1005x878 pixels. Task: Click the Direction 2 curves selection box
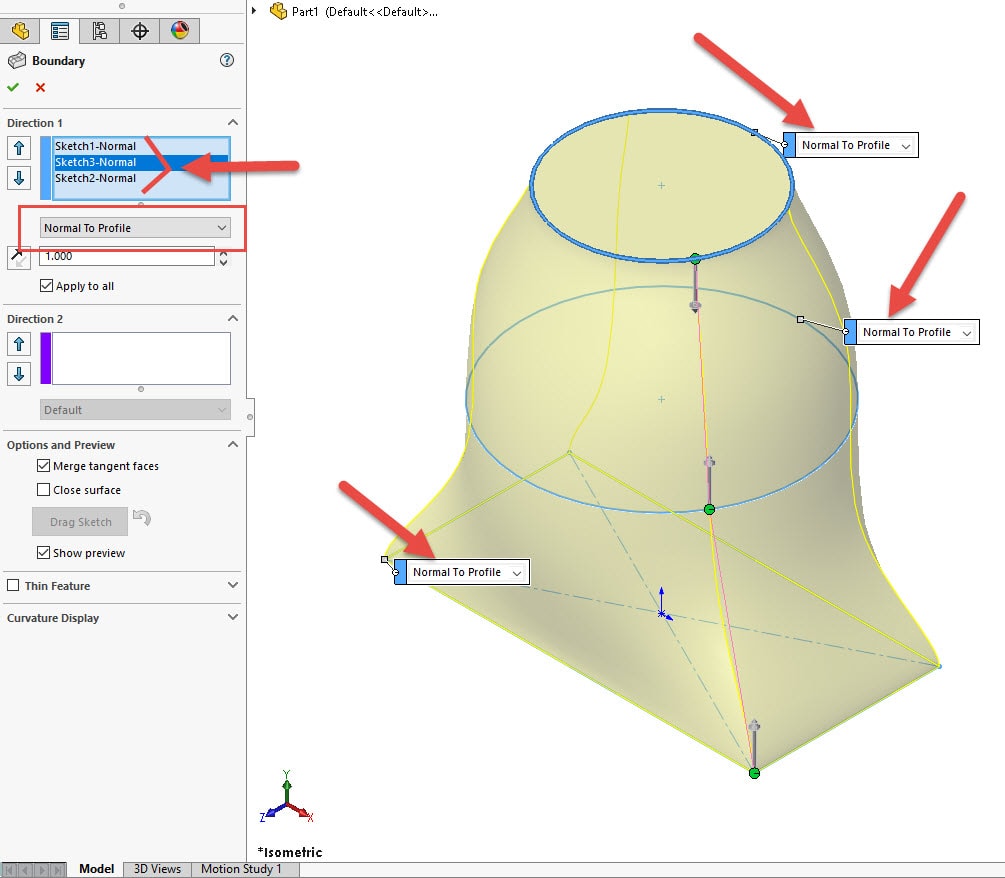click(141, 358)
